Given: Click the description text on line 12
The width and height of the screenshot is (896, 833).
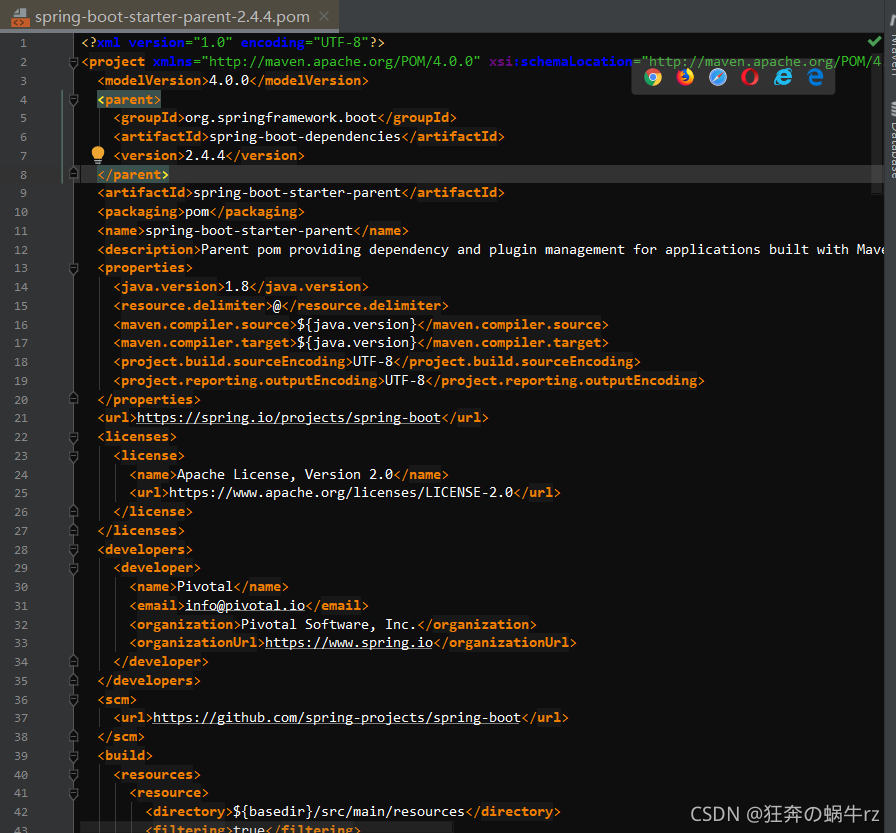Looking at the screenshot, I should click(x=542, y=250).
